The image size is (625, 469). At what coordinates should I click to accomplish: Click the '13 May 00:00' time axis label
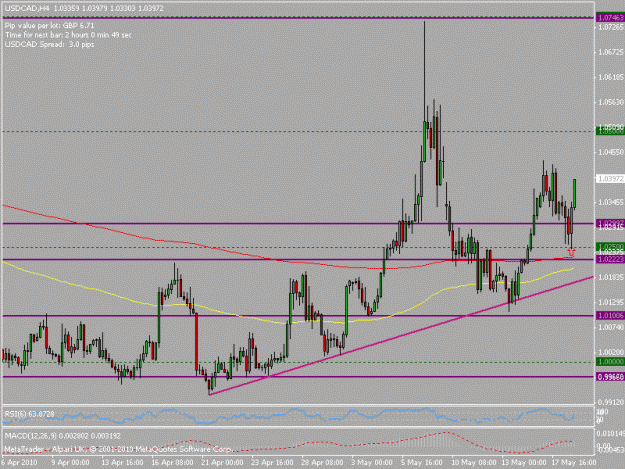(x=524, y=462)
